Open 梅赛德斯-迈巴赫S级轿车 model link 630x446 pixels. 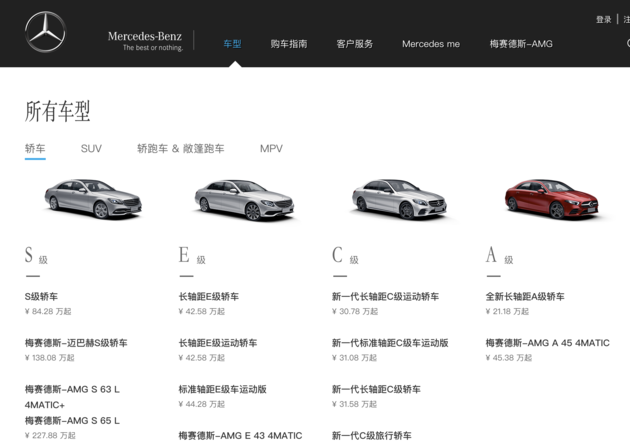76,343
